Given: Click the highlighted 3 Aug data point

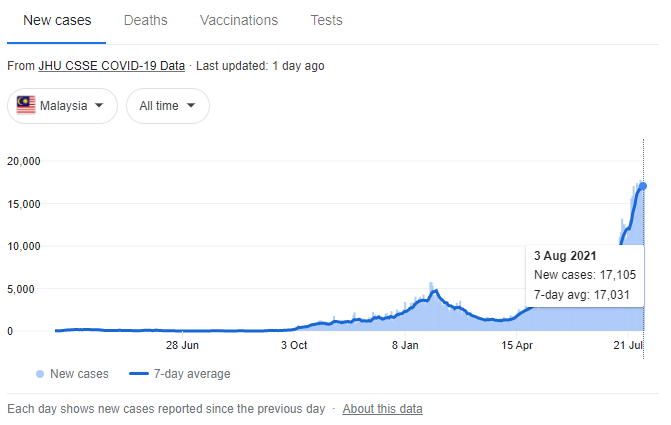Looking at the screenshot, I should (x=643, y=186).
